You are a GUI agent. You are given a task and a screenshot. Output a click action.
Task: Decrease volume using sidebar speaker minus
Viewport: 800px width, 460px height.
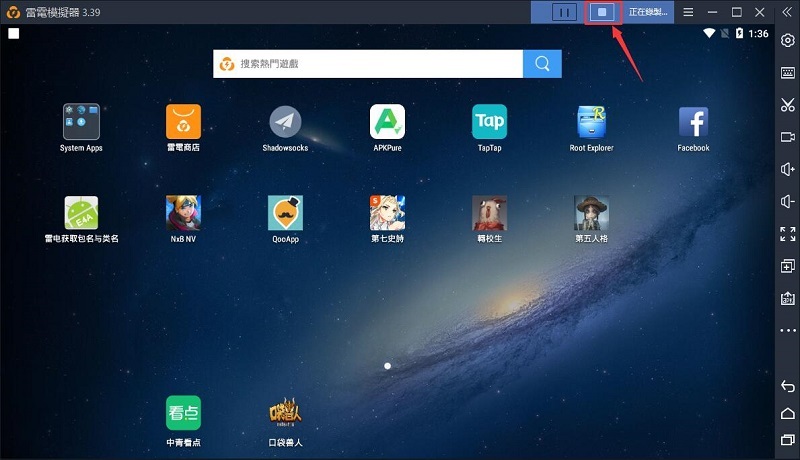click(x=788, y=201)
